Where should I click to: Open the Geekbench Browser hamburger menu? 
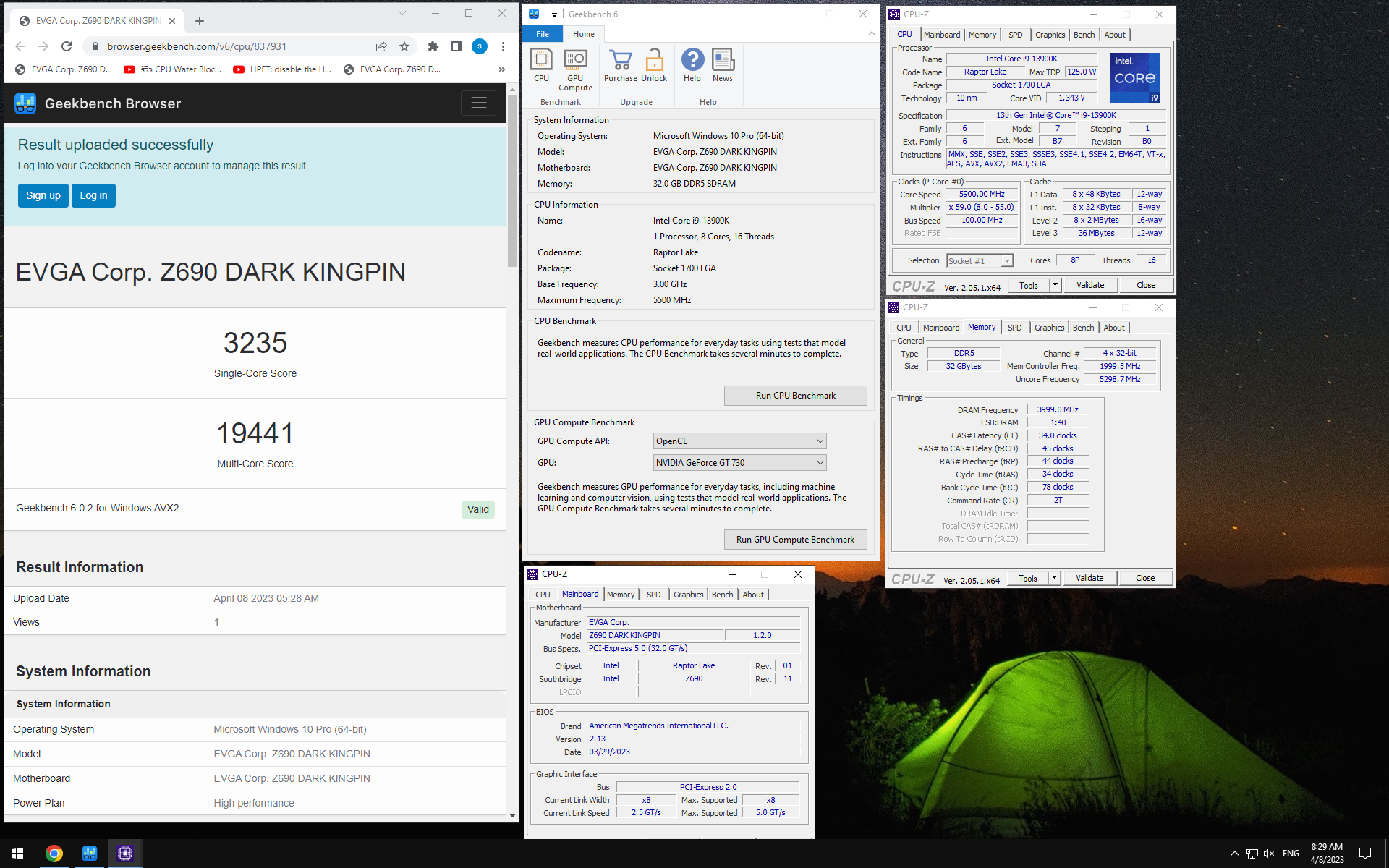[479, 103]
